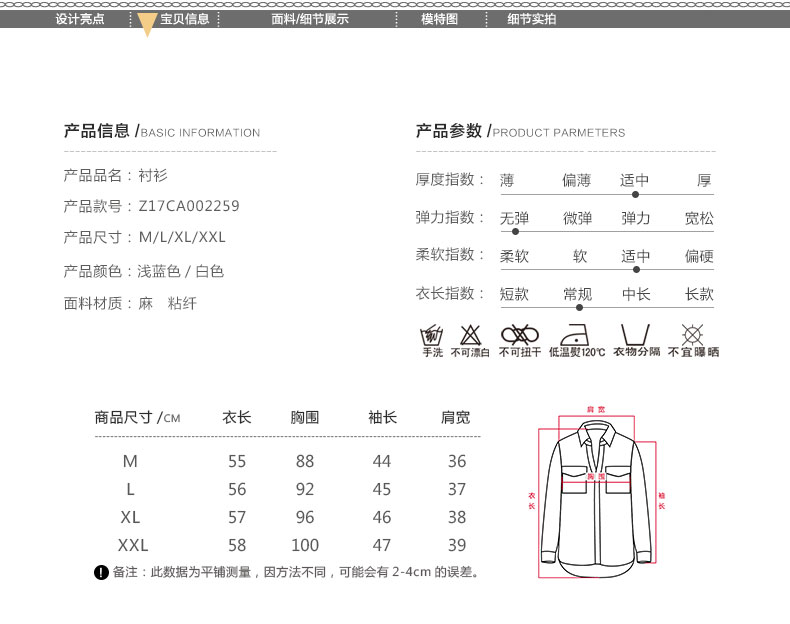Image resolution: width=790 pixels, height=624 pixels.
Task: Click the do-not-bleach icon
Action: pyautogui.click(x=470, y=335)
